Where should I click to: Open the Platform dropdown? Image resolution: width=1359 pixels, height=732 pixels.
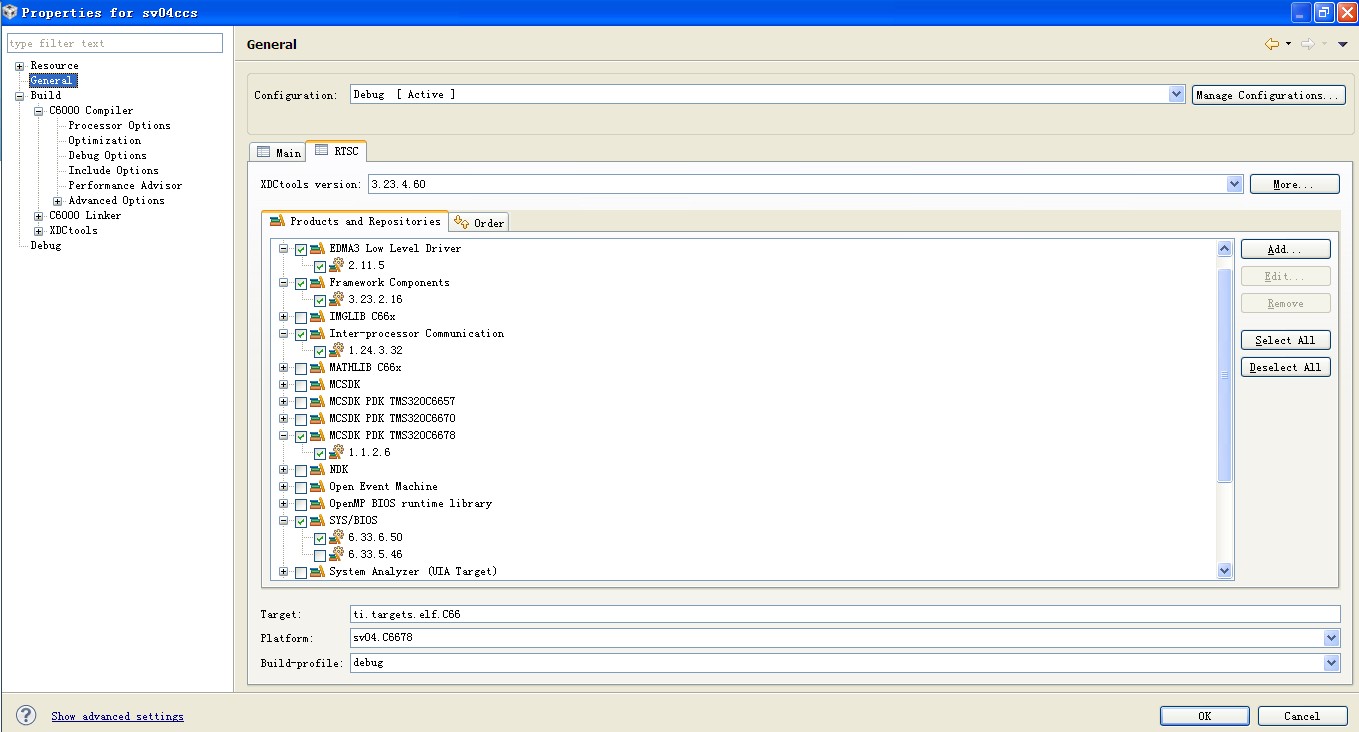point(1331,638)
